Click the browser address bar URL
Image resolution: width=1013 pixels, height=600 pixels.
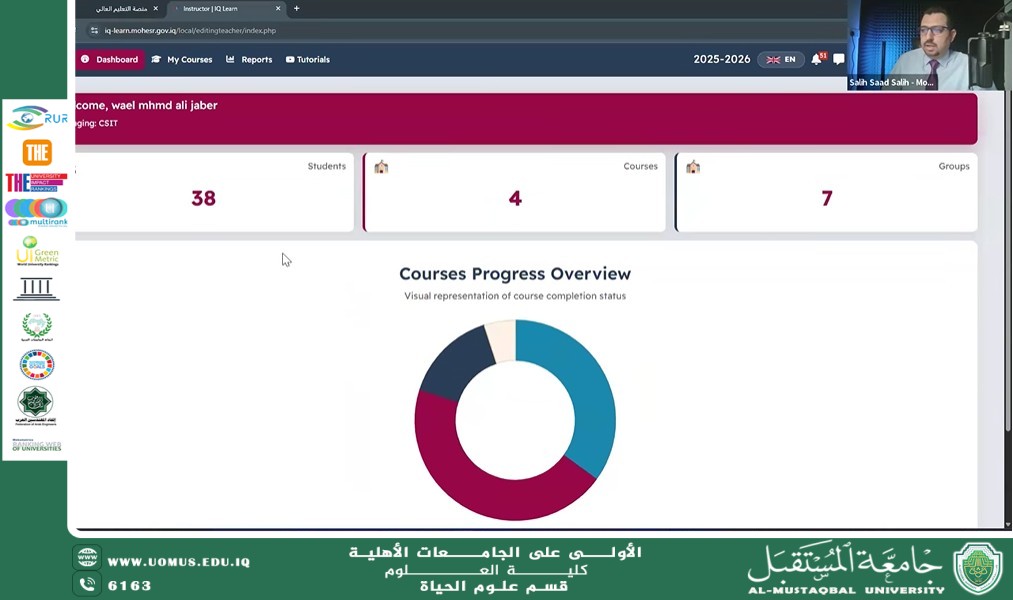(x=190, y=31)
